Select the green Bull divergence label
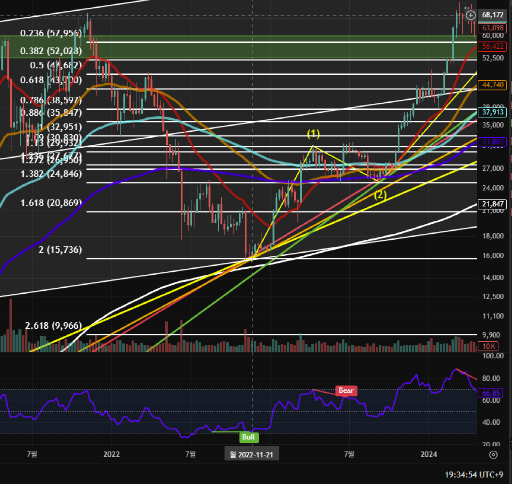512x484 pixels. pos(249,437)
